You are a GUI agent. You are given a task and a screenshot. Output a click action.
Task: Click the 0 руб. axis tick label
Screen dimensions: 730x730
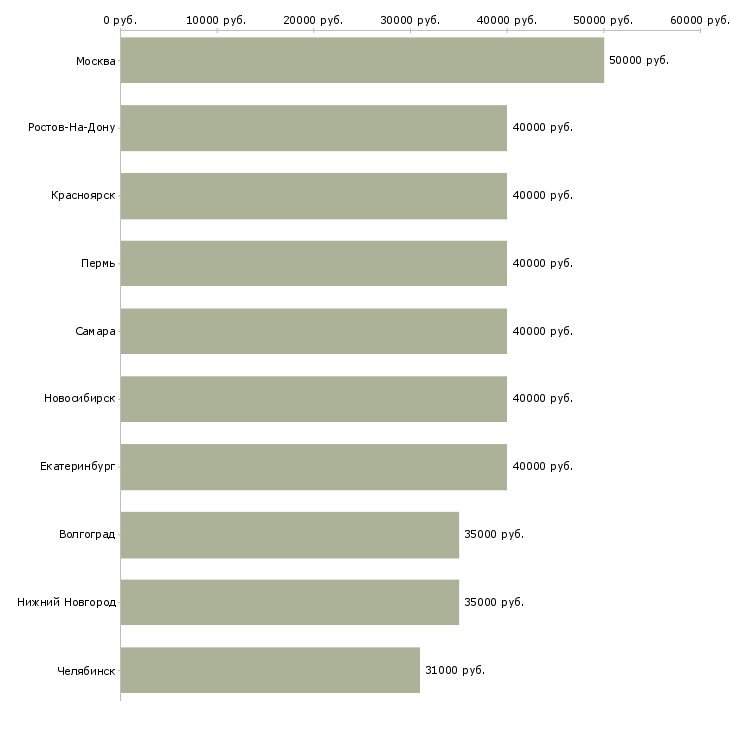click(x=120, y=20)
